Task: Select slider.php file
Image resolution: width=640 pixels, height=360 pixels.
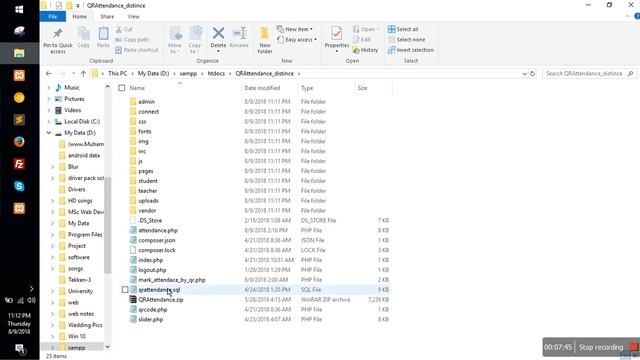Action: (x=150, y=320)
